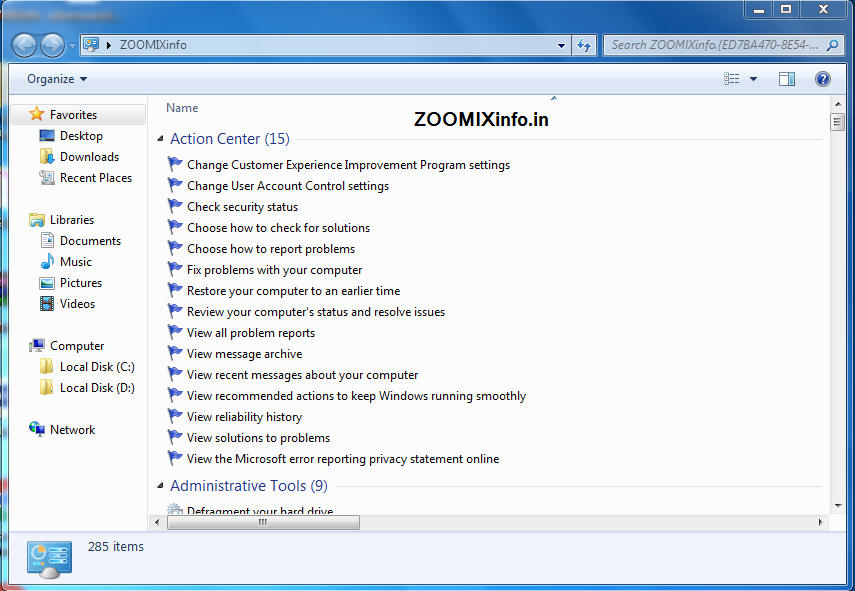Open Fix problems with your computer
The width and height of the screenshot is (855, 591).
274,269
